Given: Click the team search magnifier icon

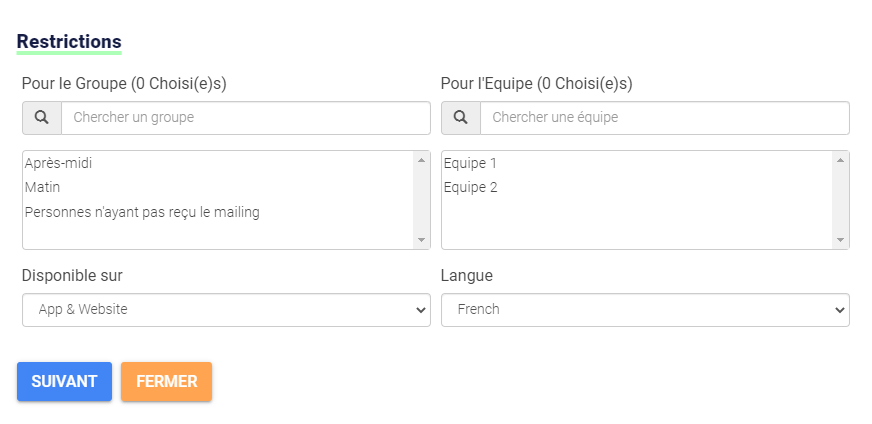Looking at the screenshot, I should pyautogui.click(x=460, y=117).
